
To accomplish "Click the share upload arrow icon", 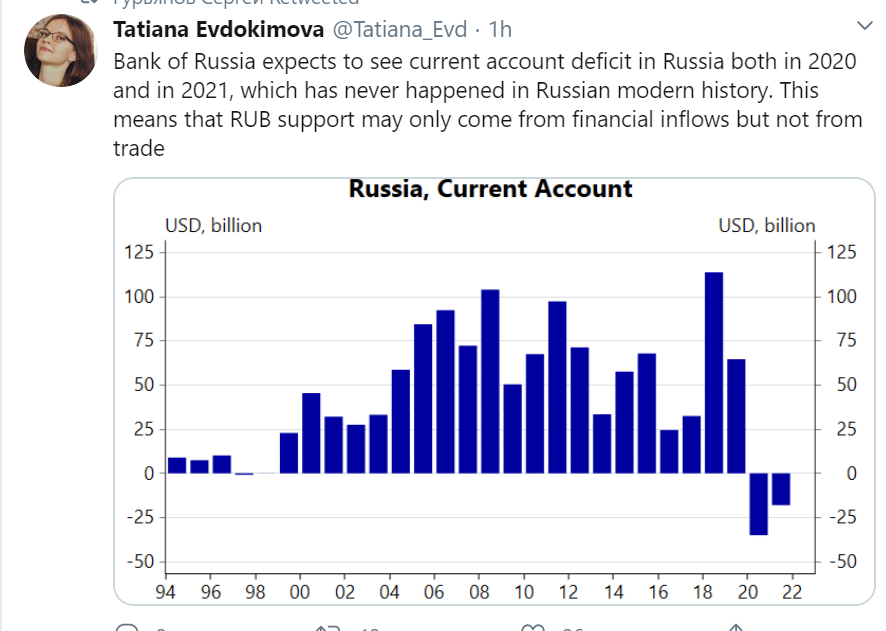I will click(735, 628).
